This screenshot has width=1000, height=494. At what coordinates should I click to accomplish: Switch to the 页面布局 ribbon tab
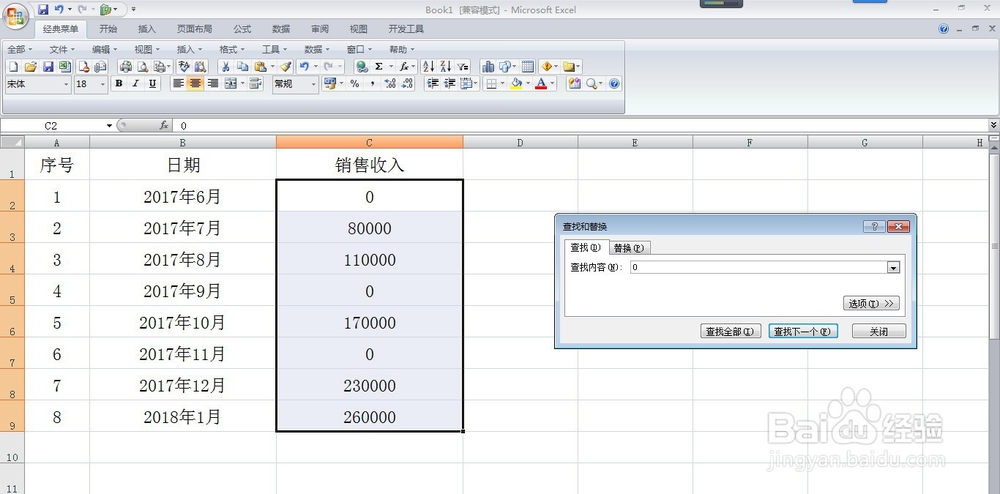tap(195, 29)
